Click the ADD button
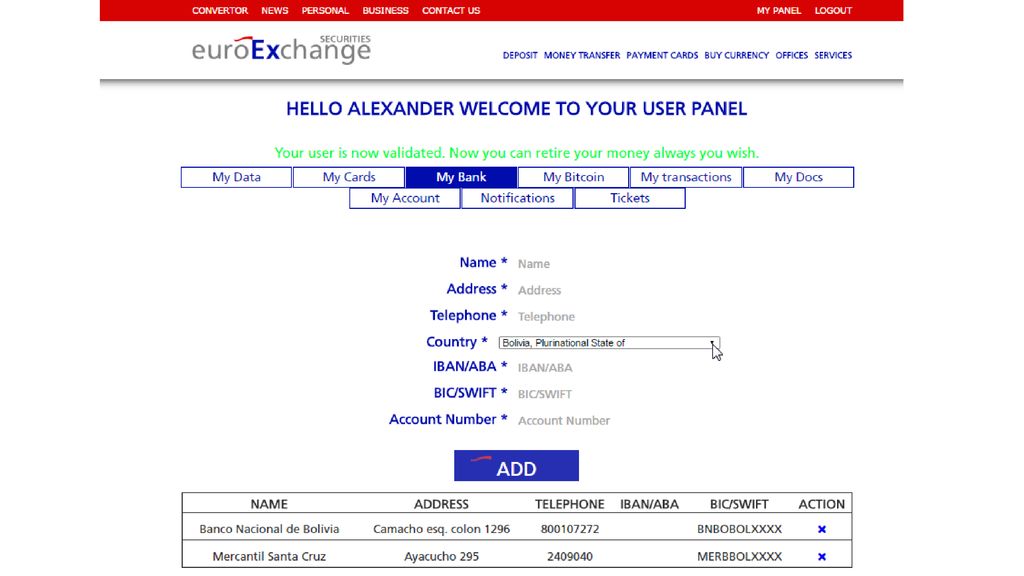The width and height of the screenshot is (1024, 576). coord(516,466)
